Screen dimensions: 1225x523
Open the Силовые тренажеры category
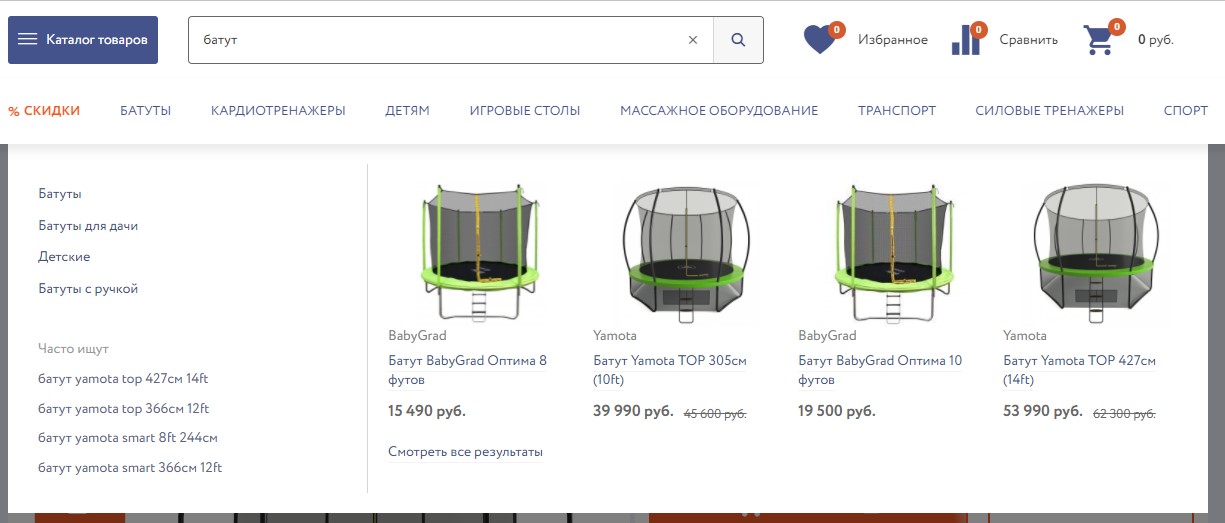point(1049,111)
